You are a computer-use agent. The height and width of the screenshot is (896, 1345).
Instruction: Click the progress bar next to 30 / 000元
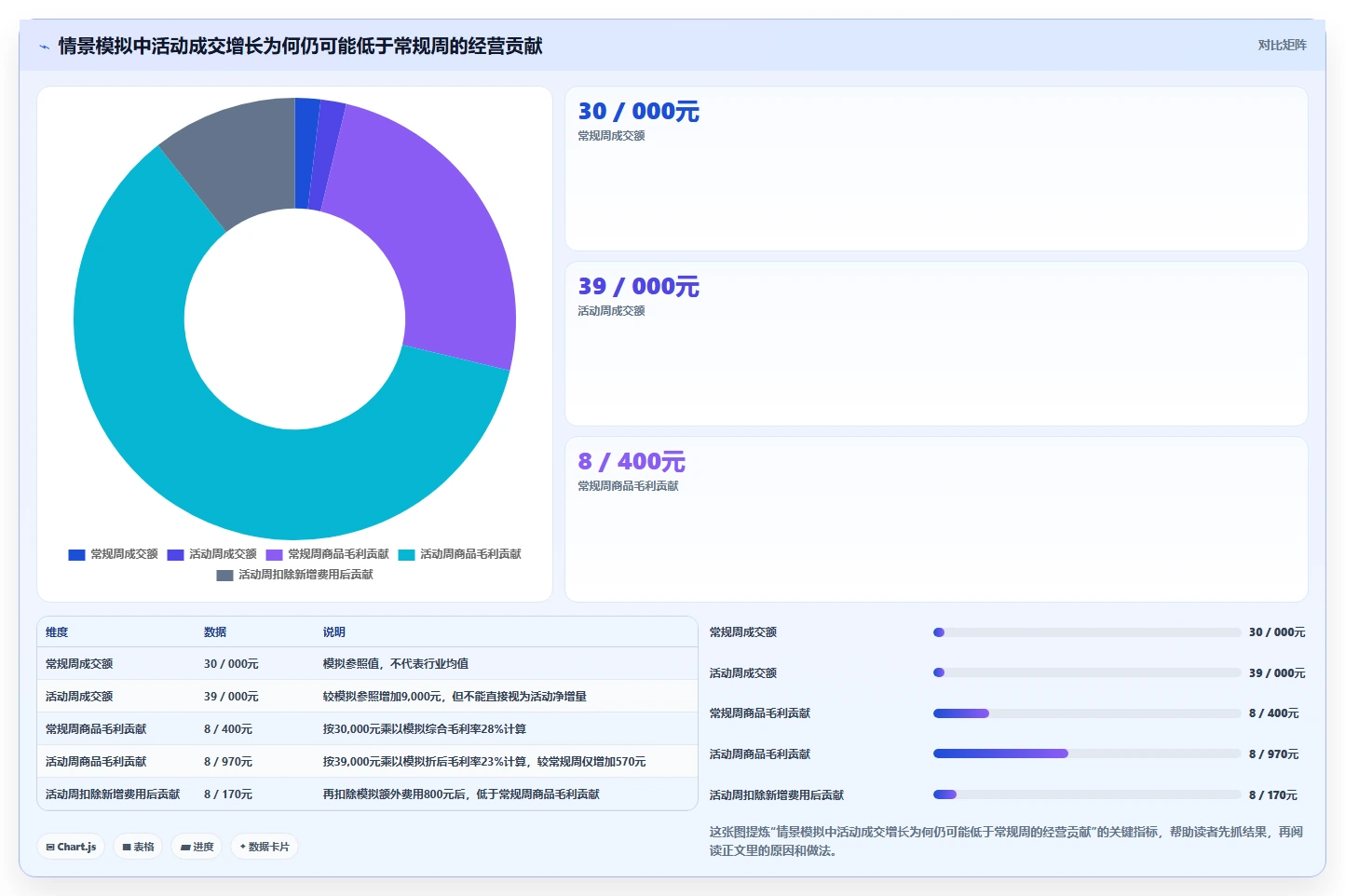1087,632
